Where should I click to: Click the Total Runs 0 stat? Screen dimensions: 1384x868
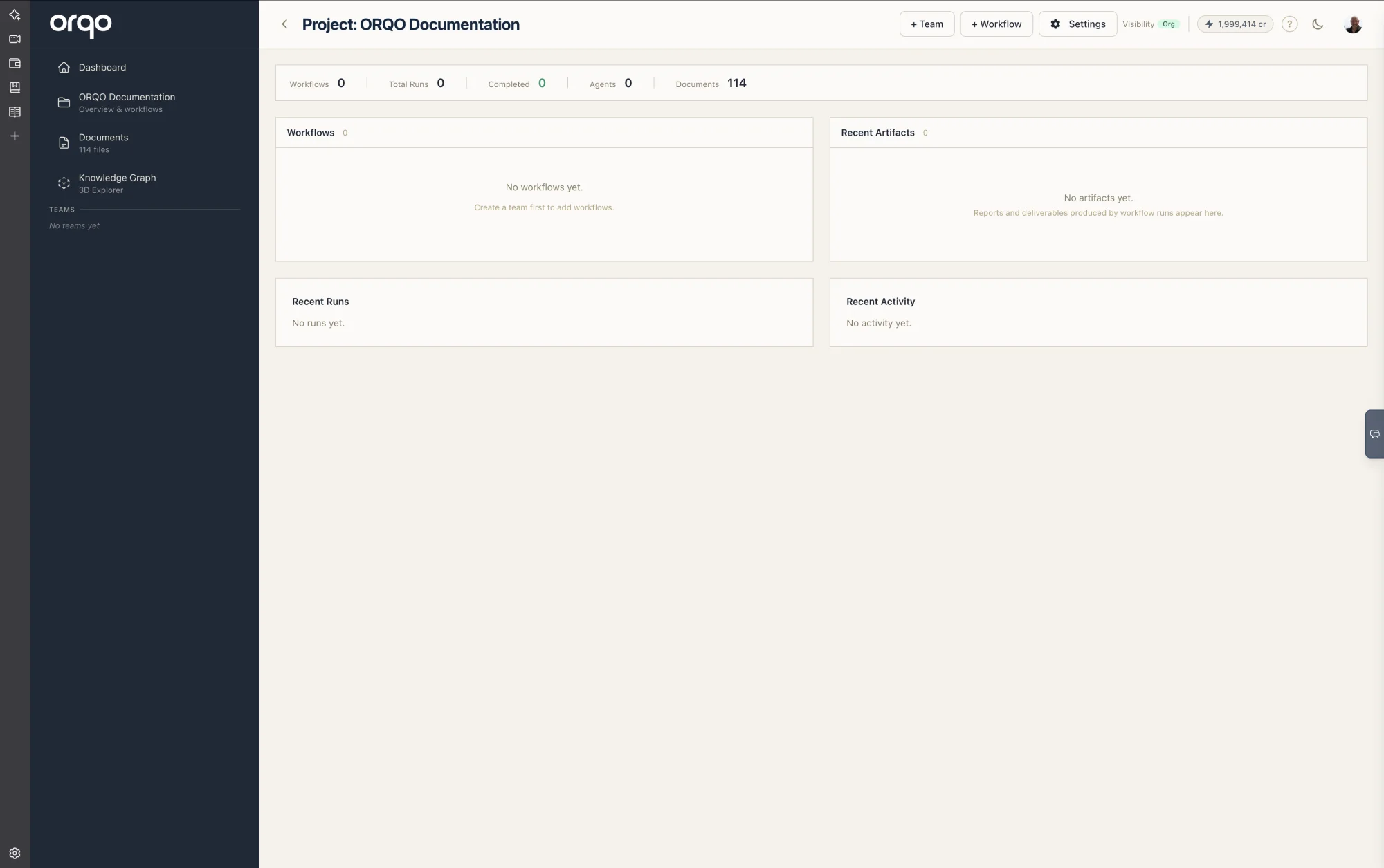click(x=417, y=83)
